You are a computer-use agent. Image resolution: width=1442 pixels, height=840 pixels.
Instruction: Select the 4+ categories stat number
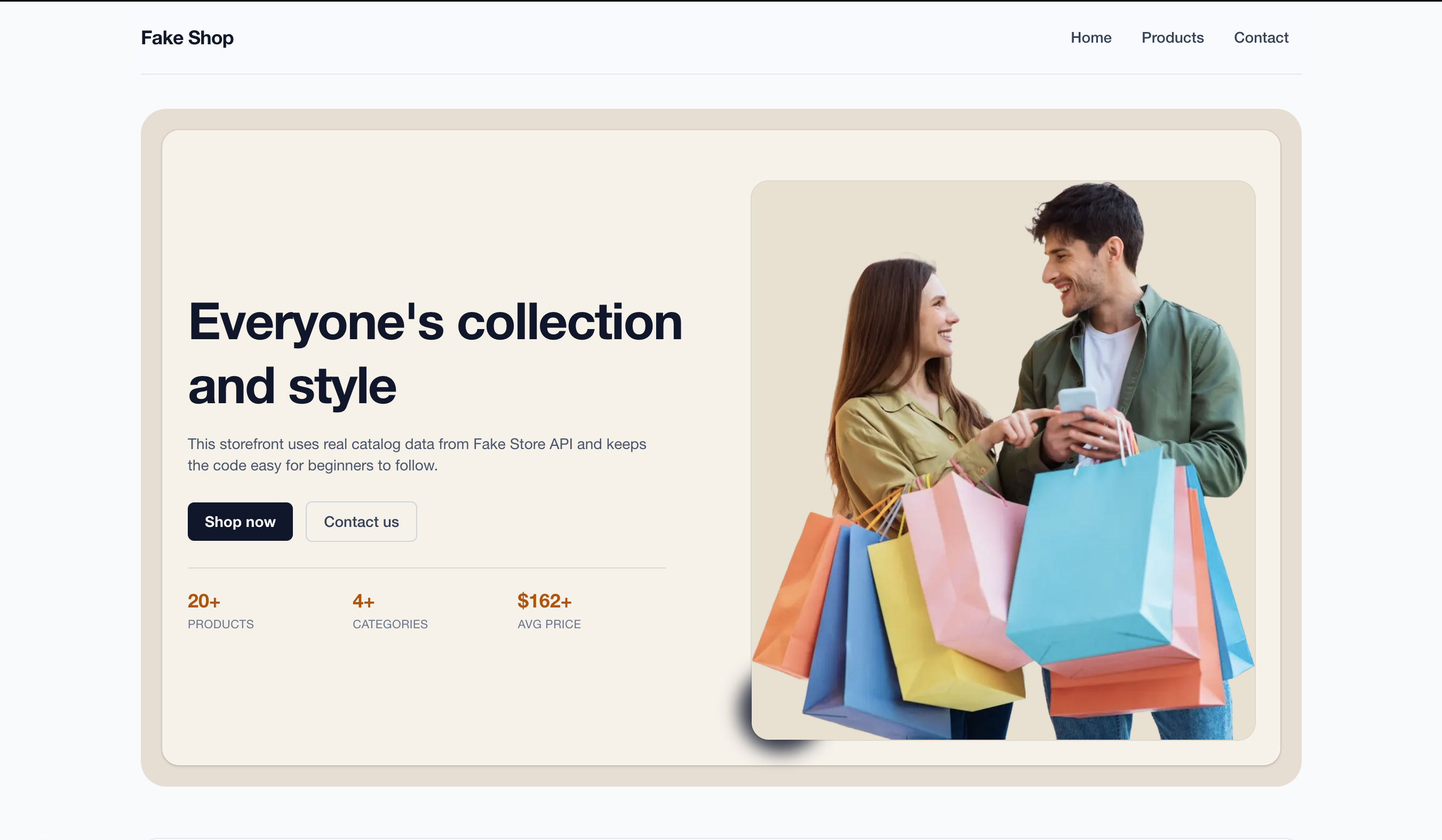363,601
